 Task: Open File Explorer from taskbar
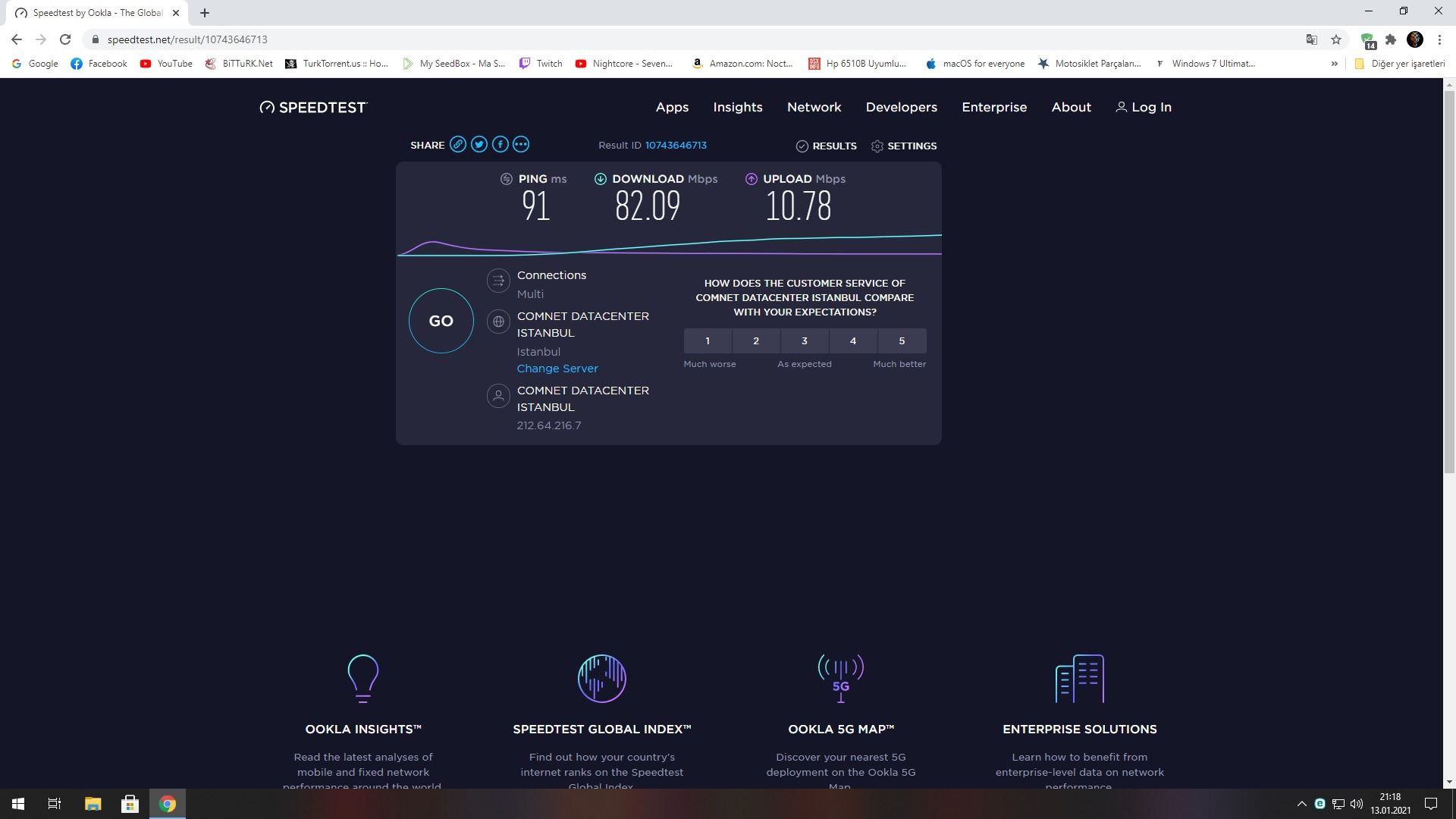(93, 804)
